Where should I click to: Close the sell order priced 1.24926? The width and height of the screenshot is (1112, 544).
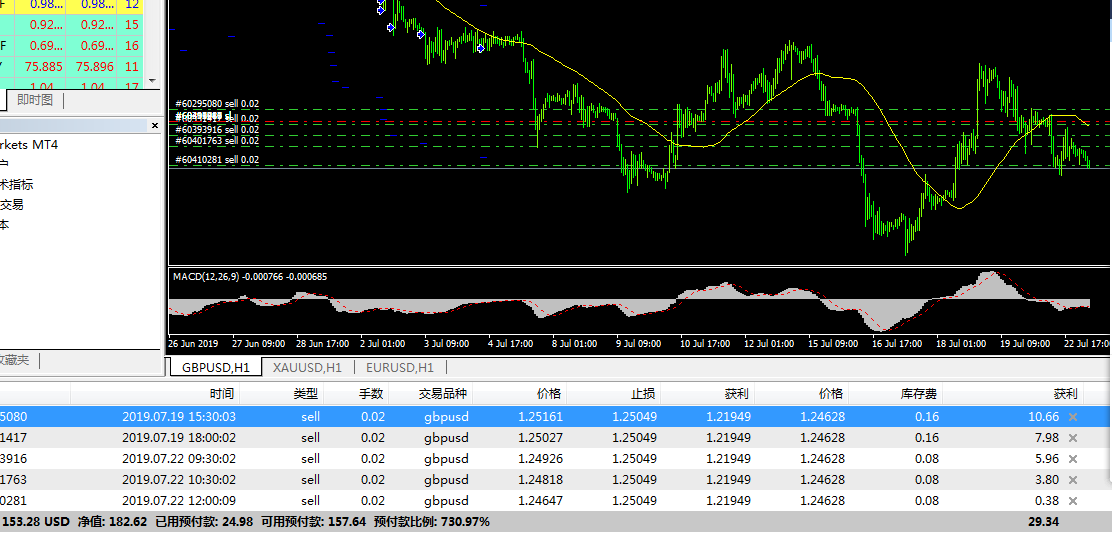[1073, 459]
